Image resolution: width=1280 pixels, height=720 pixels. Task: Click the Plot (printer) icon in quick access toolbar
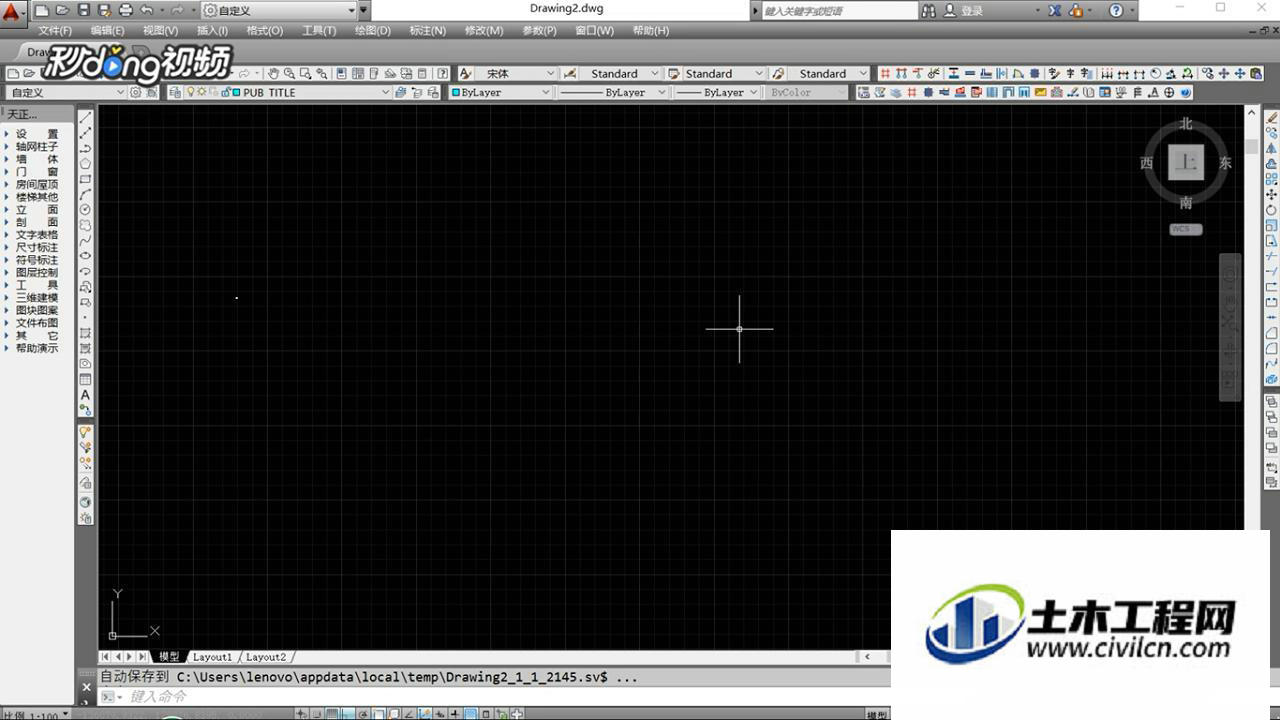coord(125,10)
